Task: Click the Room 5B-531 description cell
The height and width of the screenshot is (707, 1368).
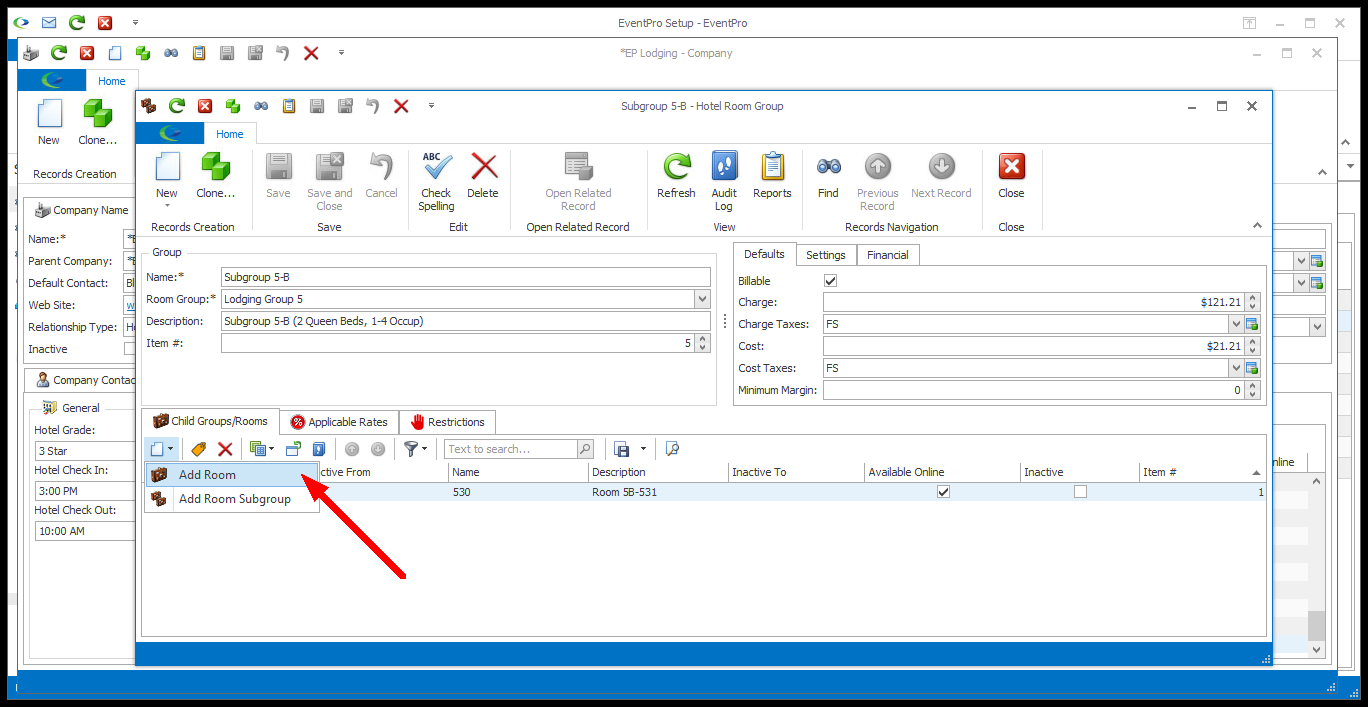Action: (658, 492)
